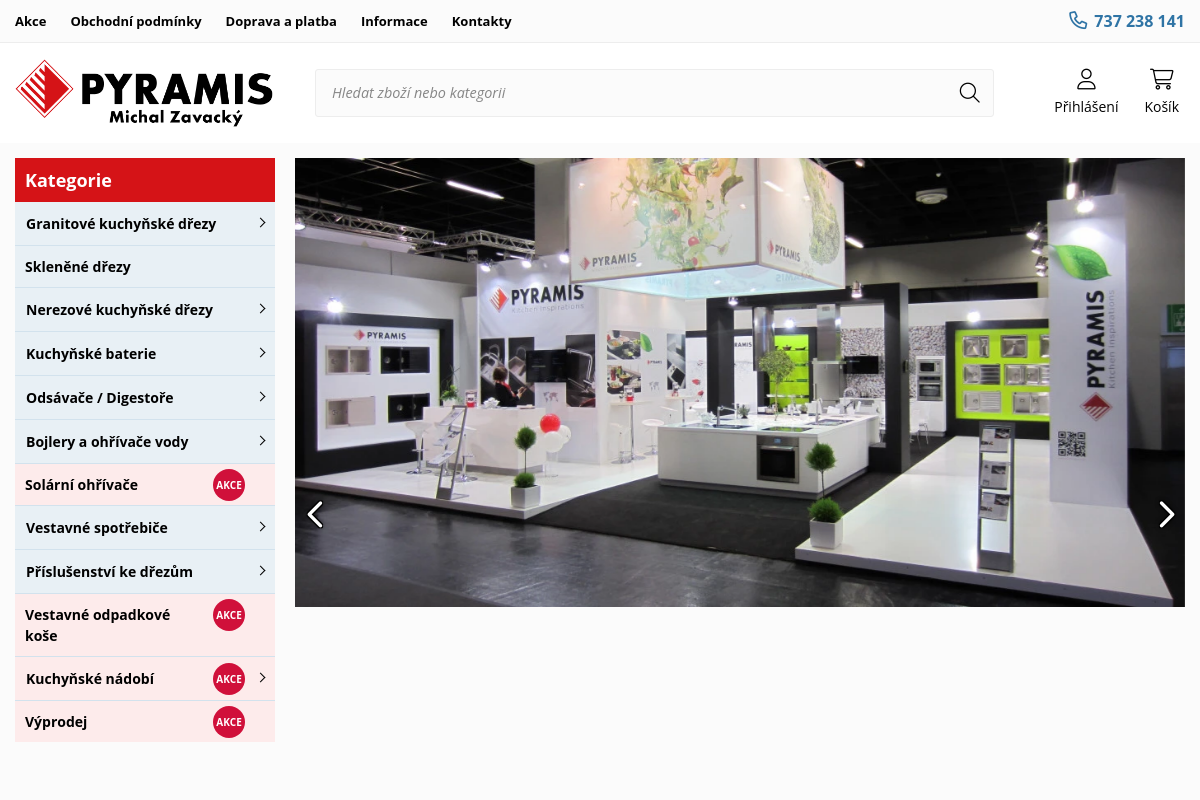Image resolution: width=1200 pixels, height=800 pixels.
Task: Focus the Hledat zboží nebo kategorii field
Action: pos(654,93)
